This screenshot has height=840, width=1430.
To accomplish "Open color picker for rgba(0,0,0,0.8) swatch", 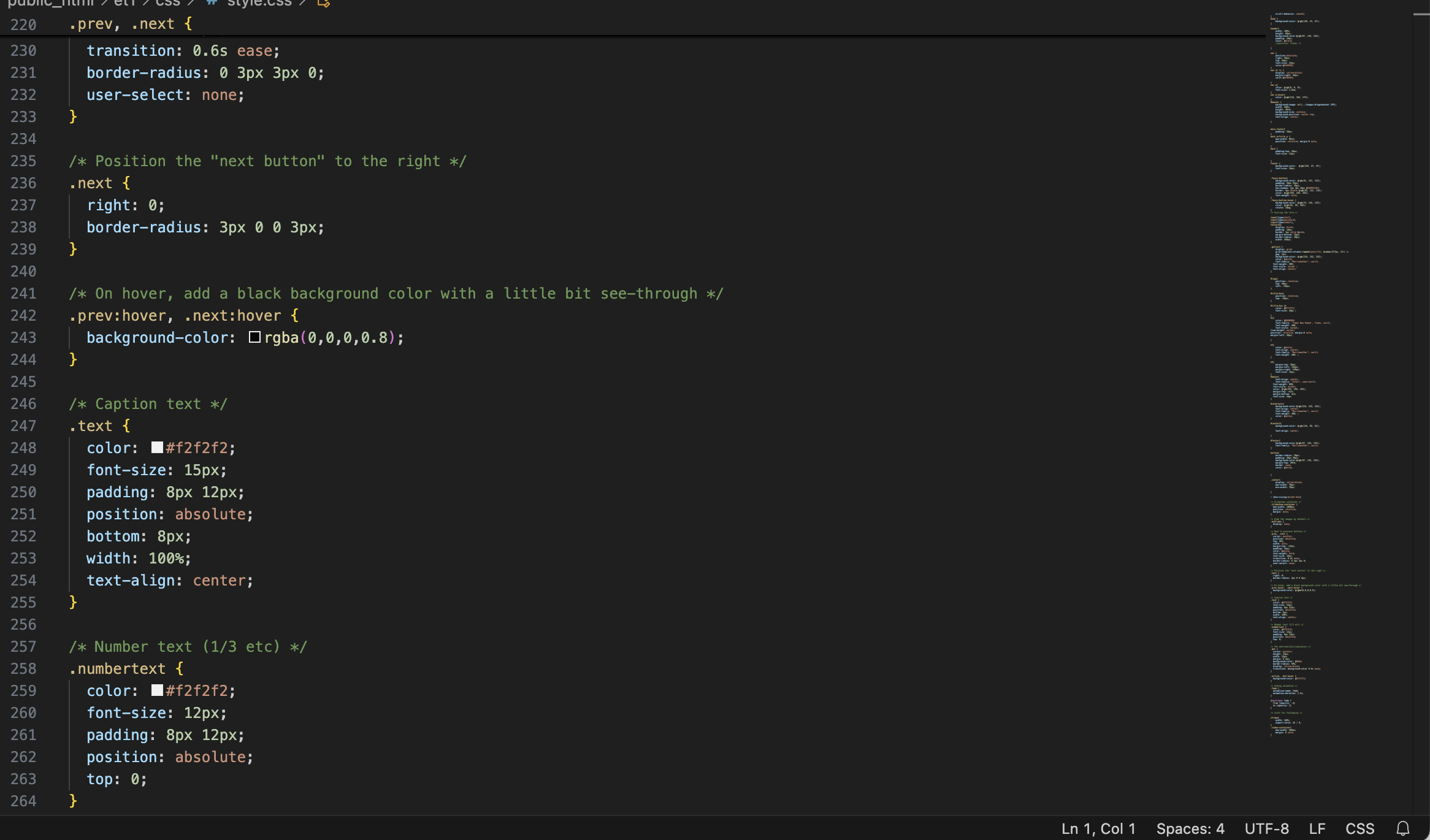I will (x=255, y=337).
